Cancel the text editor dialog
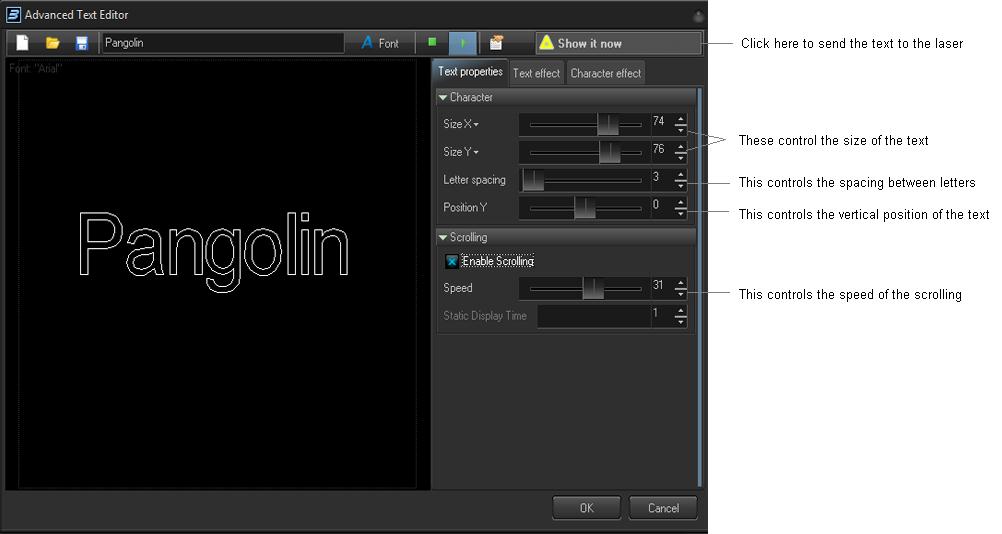1002x534 pixels. [x=663, y=508]
